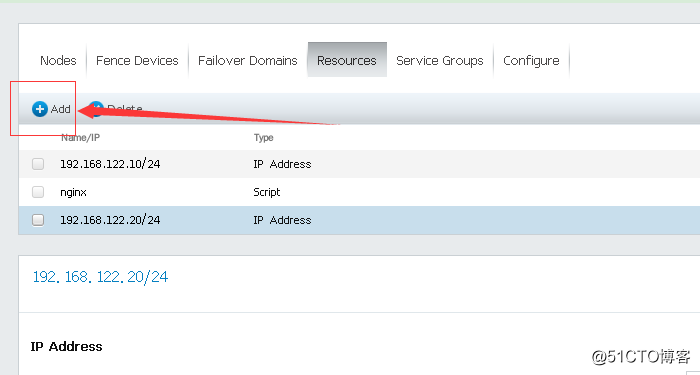Click IP Address type of 192.168.122.20/24 row

coord(282,220)
